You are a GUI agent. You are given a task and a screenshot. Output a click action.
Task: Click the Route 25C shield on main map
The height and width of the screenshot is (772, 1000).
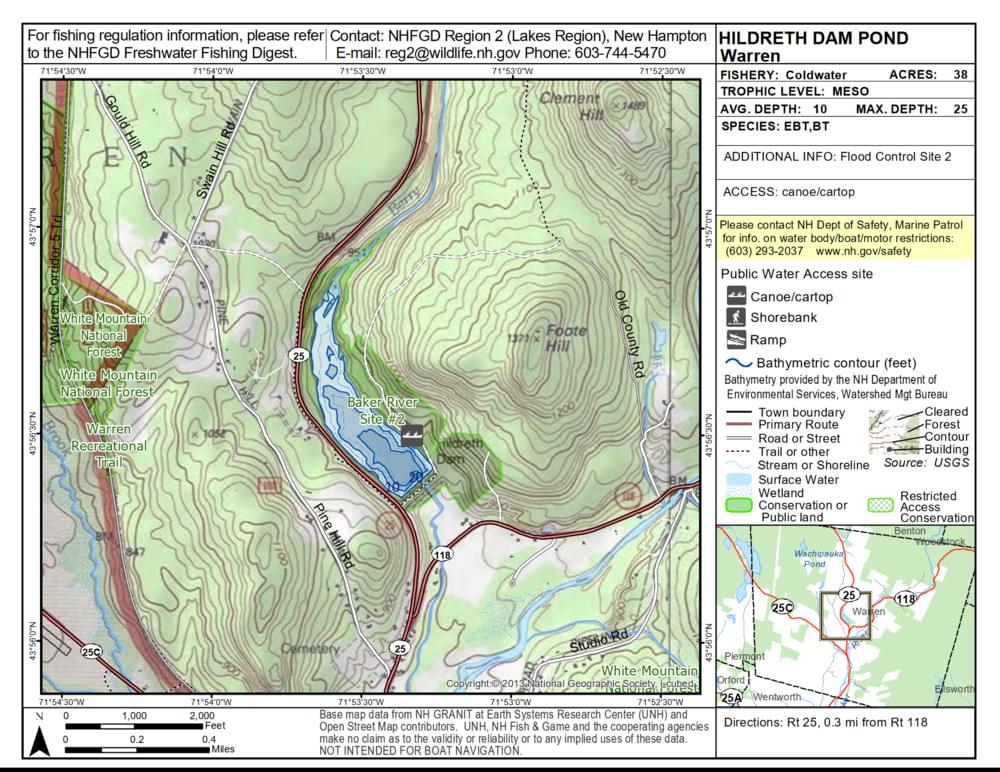click(x=91, y=652)
